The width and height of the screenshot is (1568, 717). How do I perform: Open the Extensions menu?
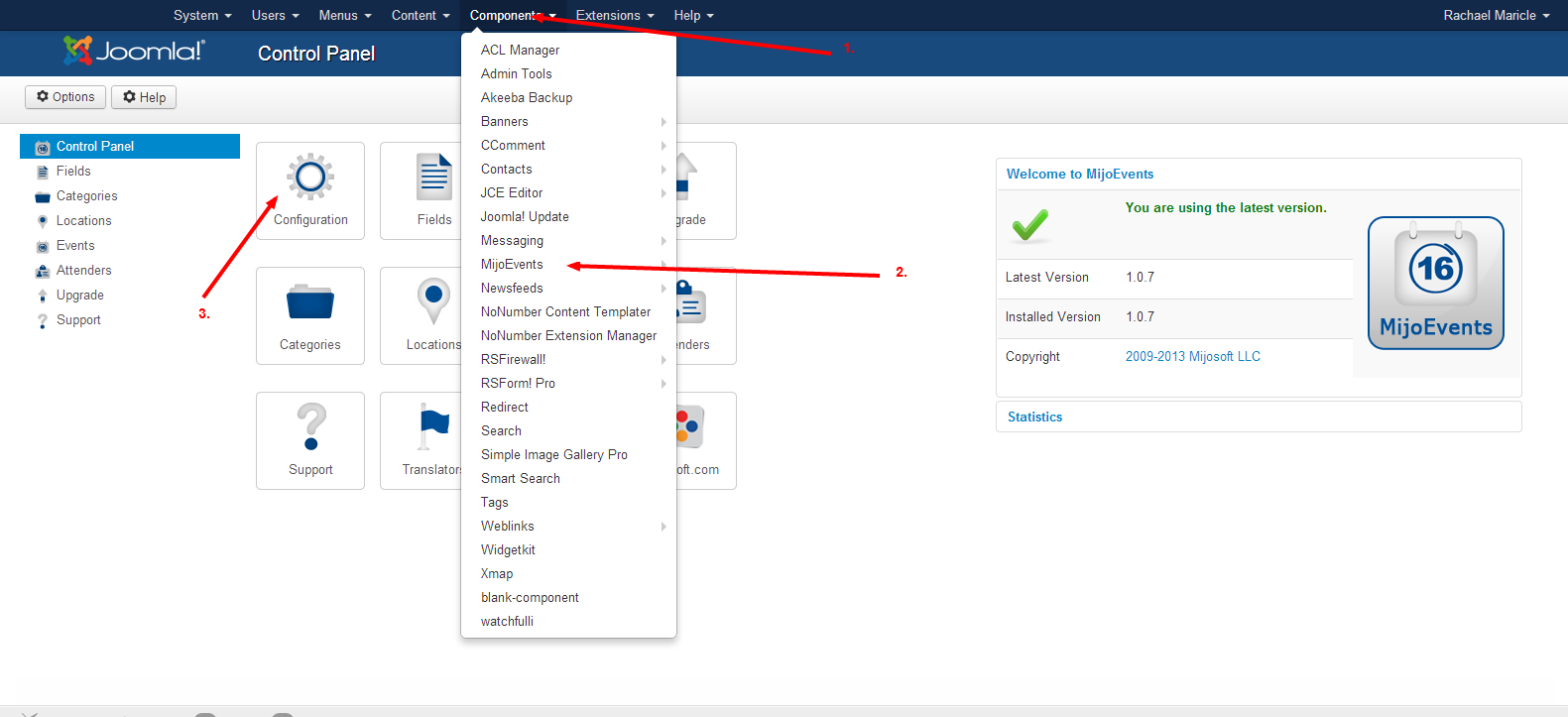[615, 16]
